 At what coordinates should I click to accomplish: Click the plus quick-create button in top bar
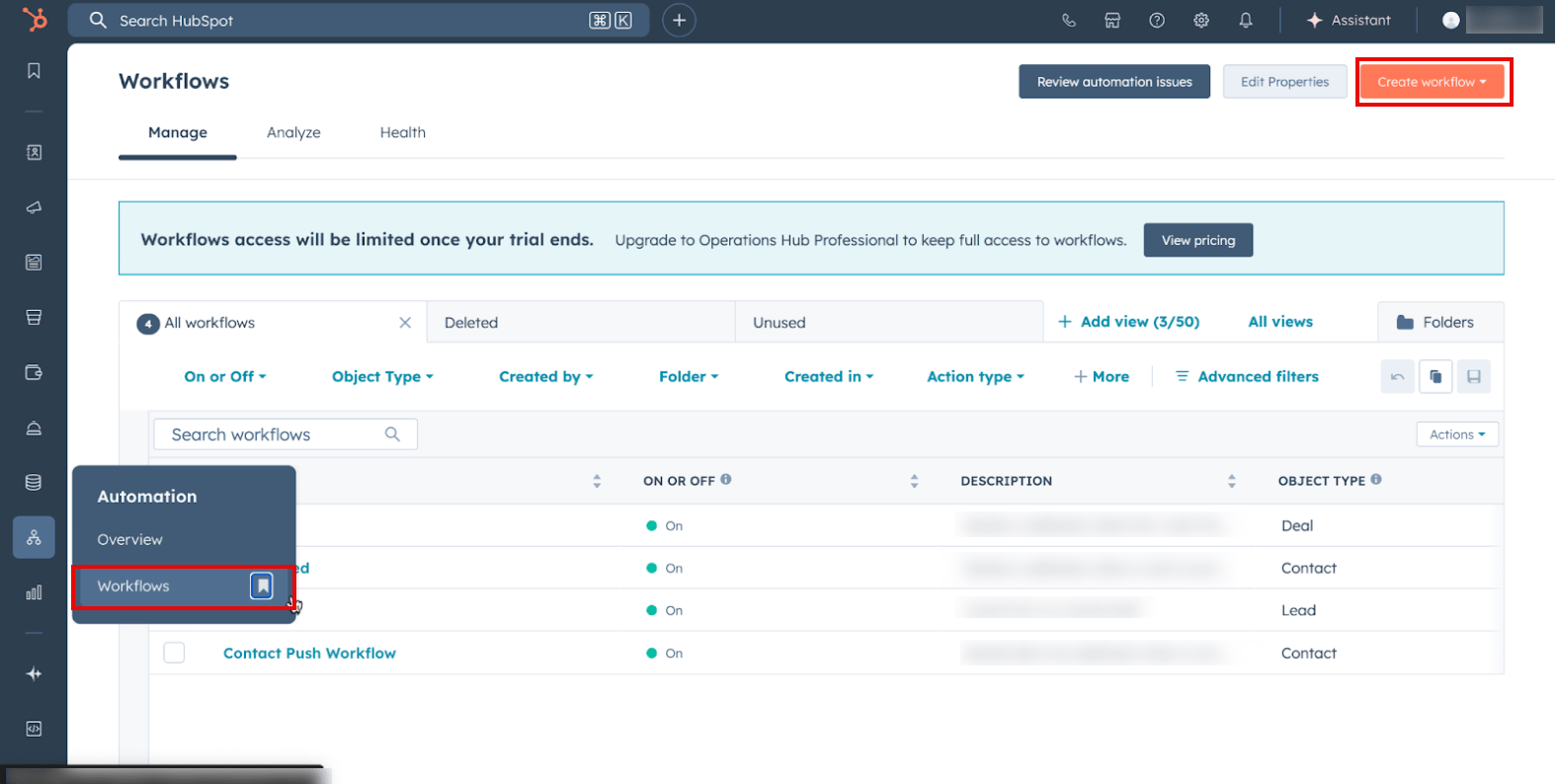[679, 20]
